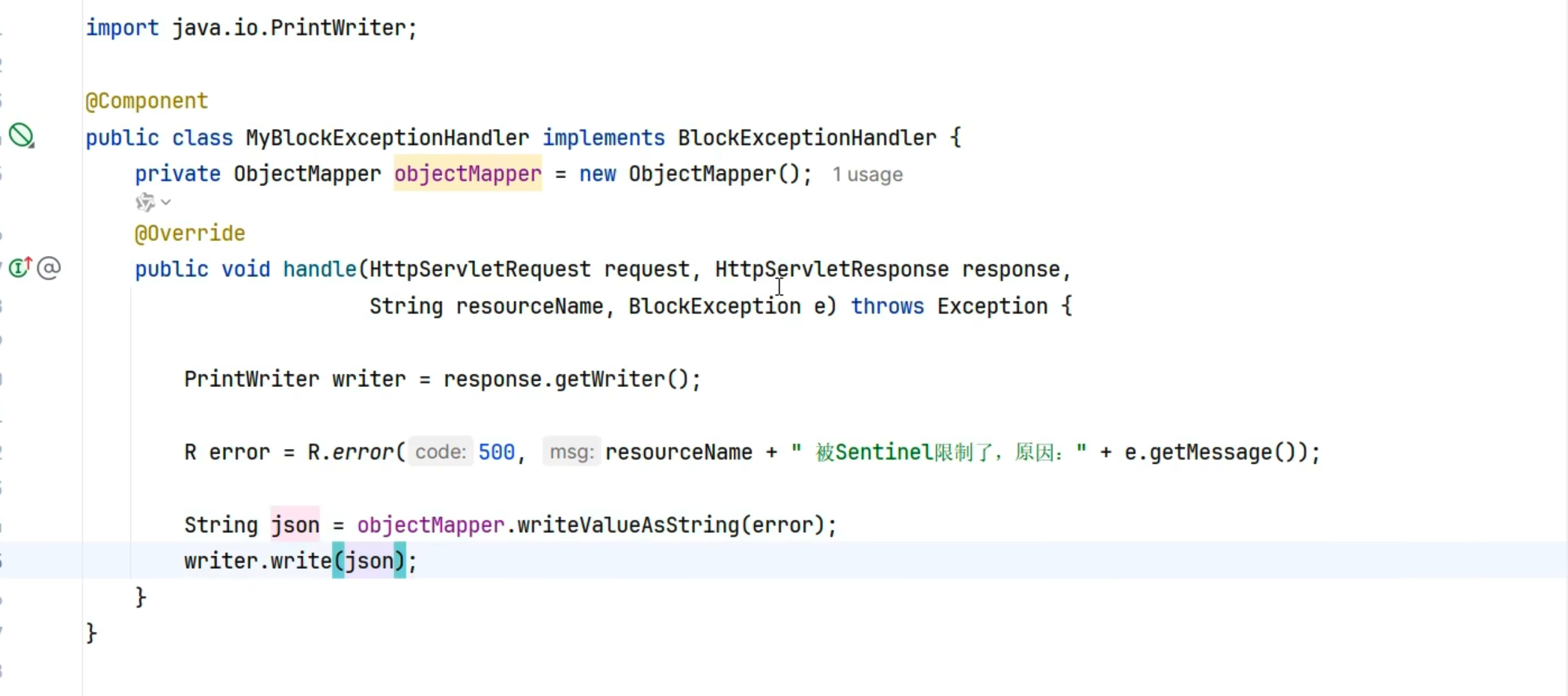The height and width of the screenshot is (696, 1568).
Task: Click the 500 error code number
Action: click(497, 452)
